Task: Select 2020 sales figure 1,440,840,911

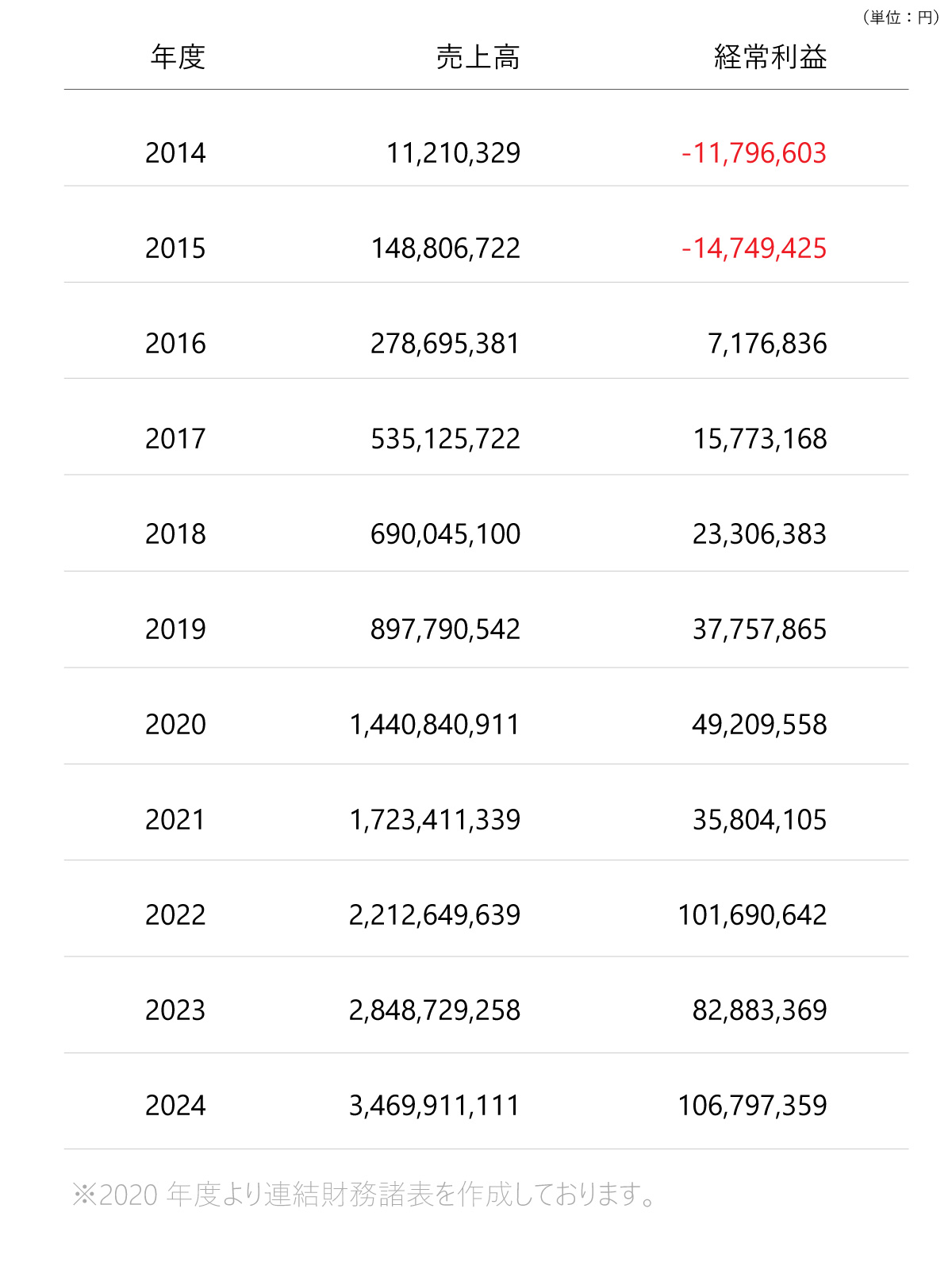Action: click(435, 725)
